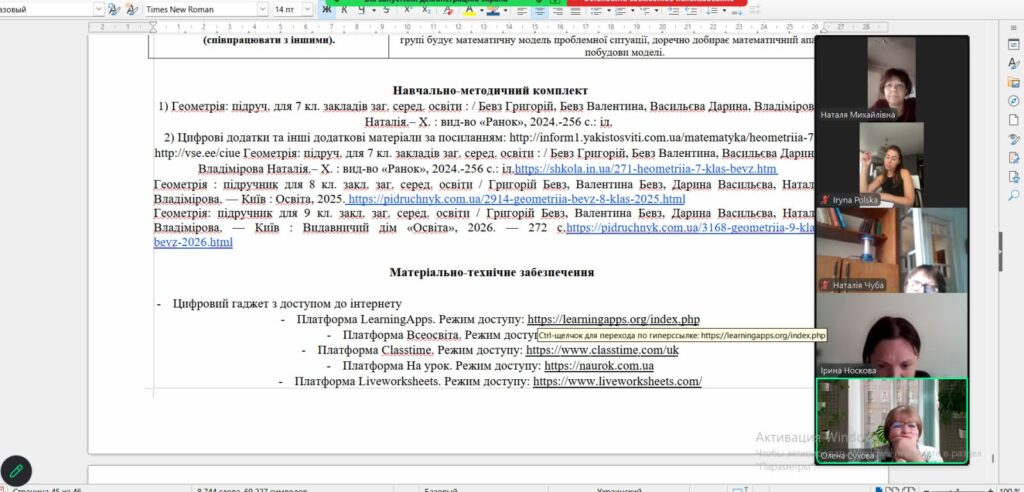
Task: Toggle unordered bullet list
Action: [x=596, y=10]
